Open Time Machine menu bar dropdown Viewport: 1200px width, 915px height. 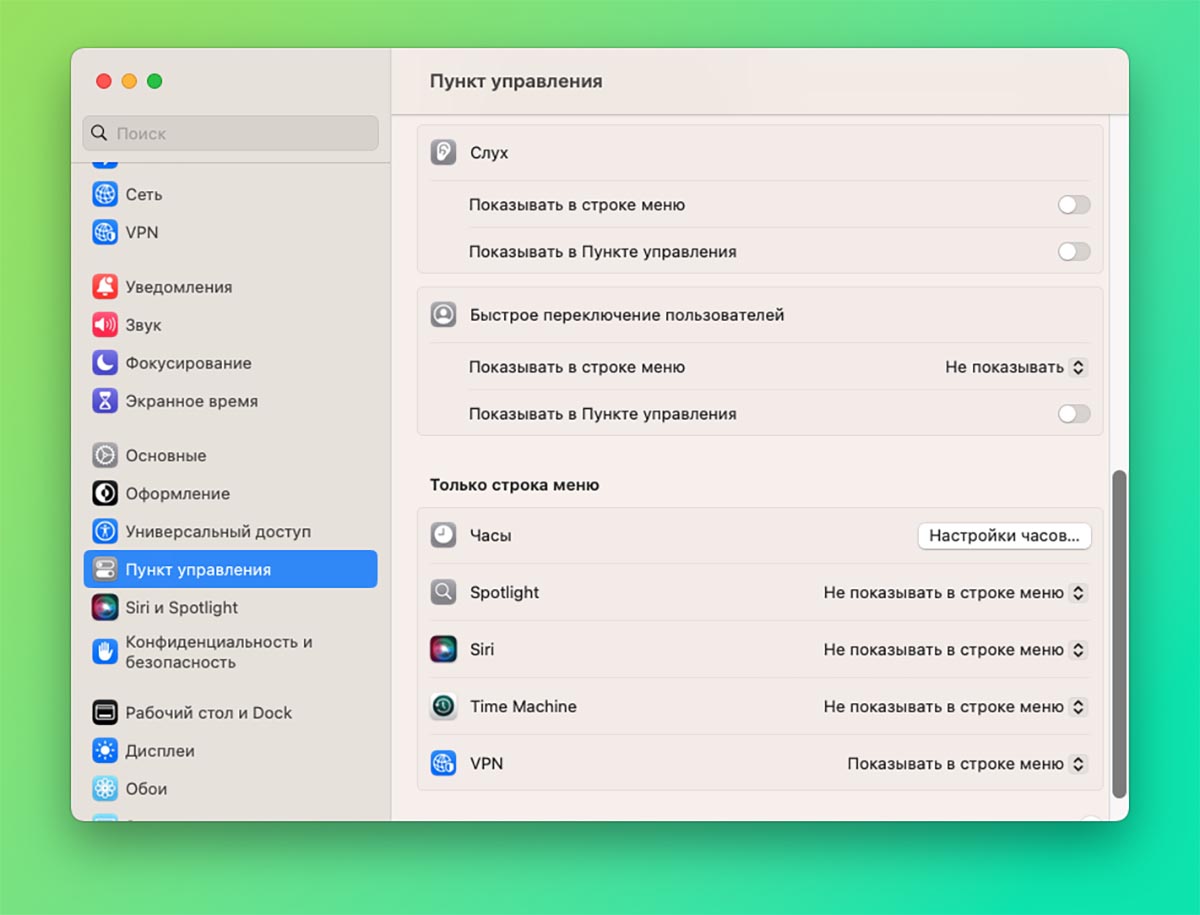[954, 707]
